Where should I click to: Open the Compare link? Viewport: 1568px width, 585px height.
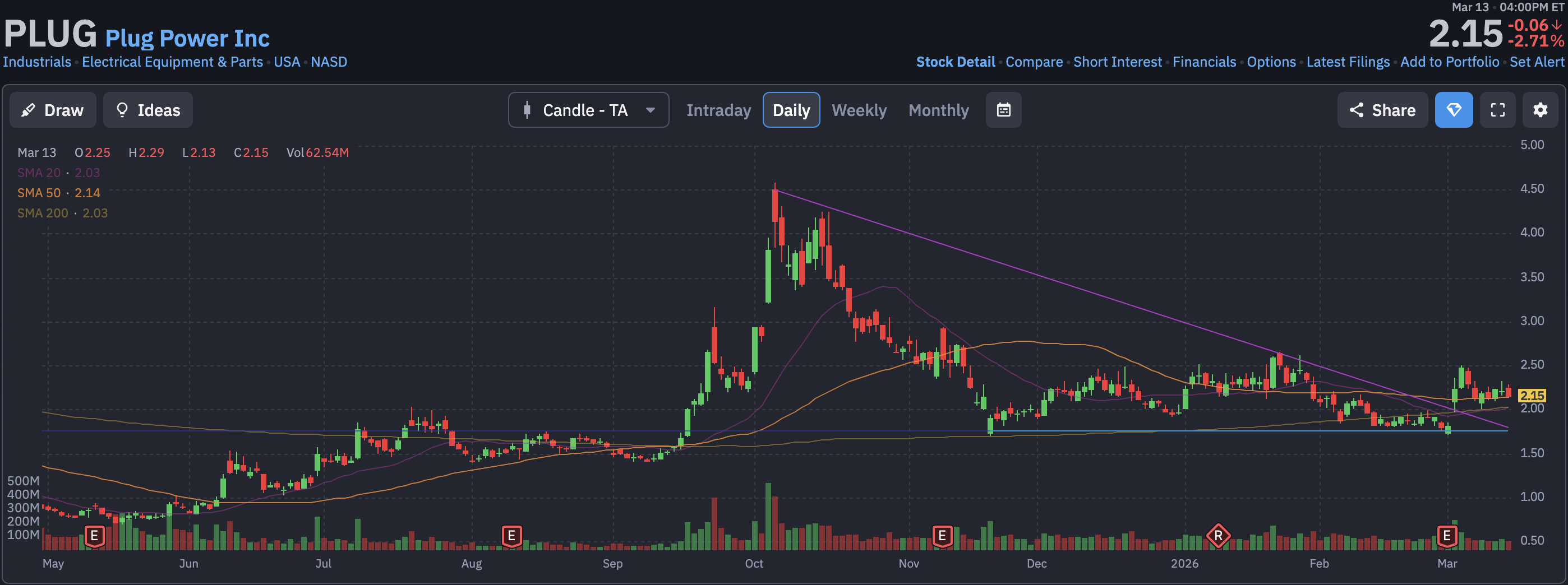(1034, 62)
